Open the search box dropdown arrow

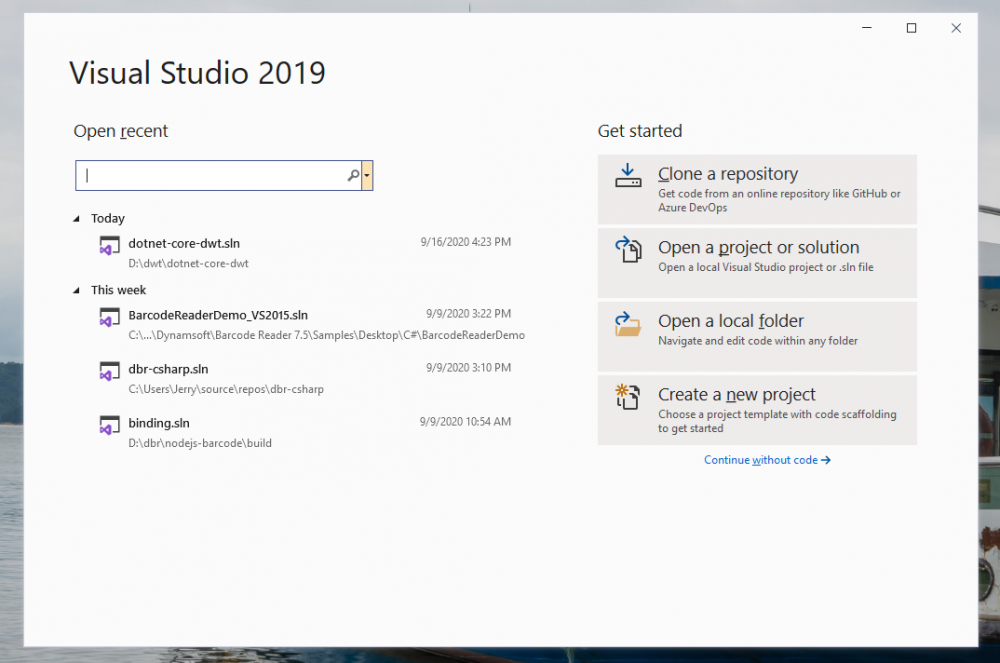[368, 176]
